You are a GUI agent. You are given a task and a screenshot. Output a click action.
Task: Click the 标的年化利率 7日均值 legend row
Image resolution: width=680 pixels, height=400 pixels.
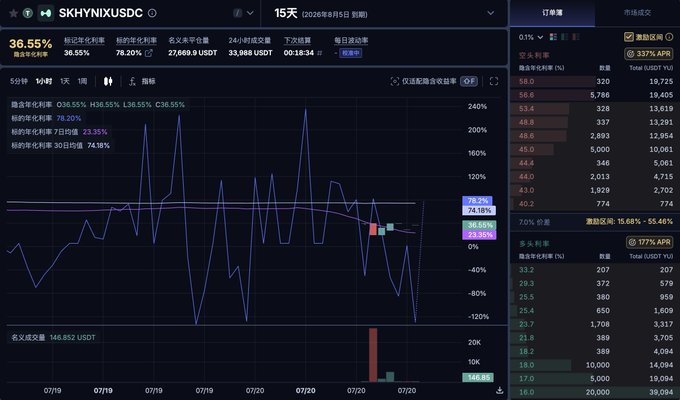[x=59, y=132]
